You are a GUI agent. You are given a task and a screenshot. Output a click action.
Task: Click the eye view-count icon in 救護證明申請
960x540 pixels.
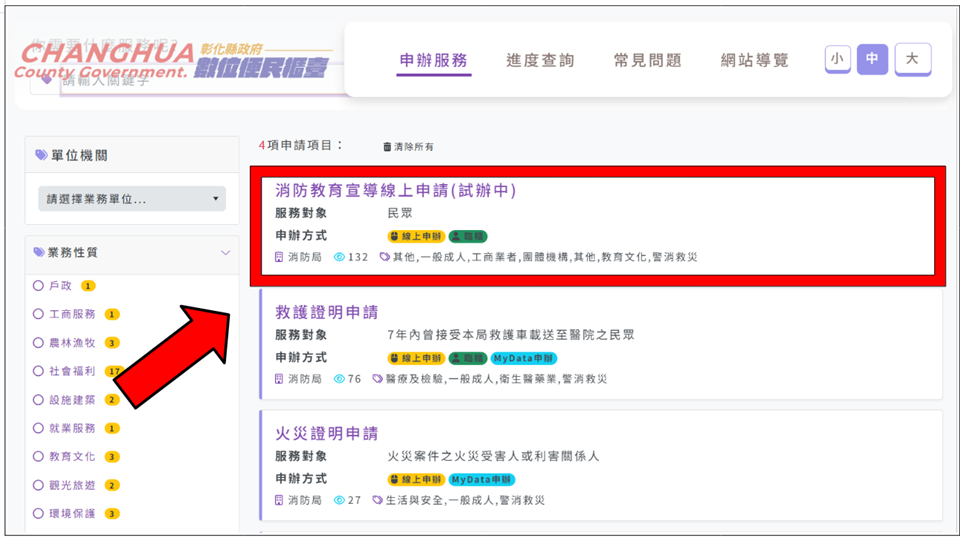pyautogui.click(x=340, y=379)
